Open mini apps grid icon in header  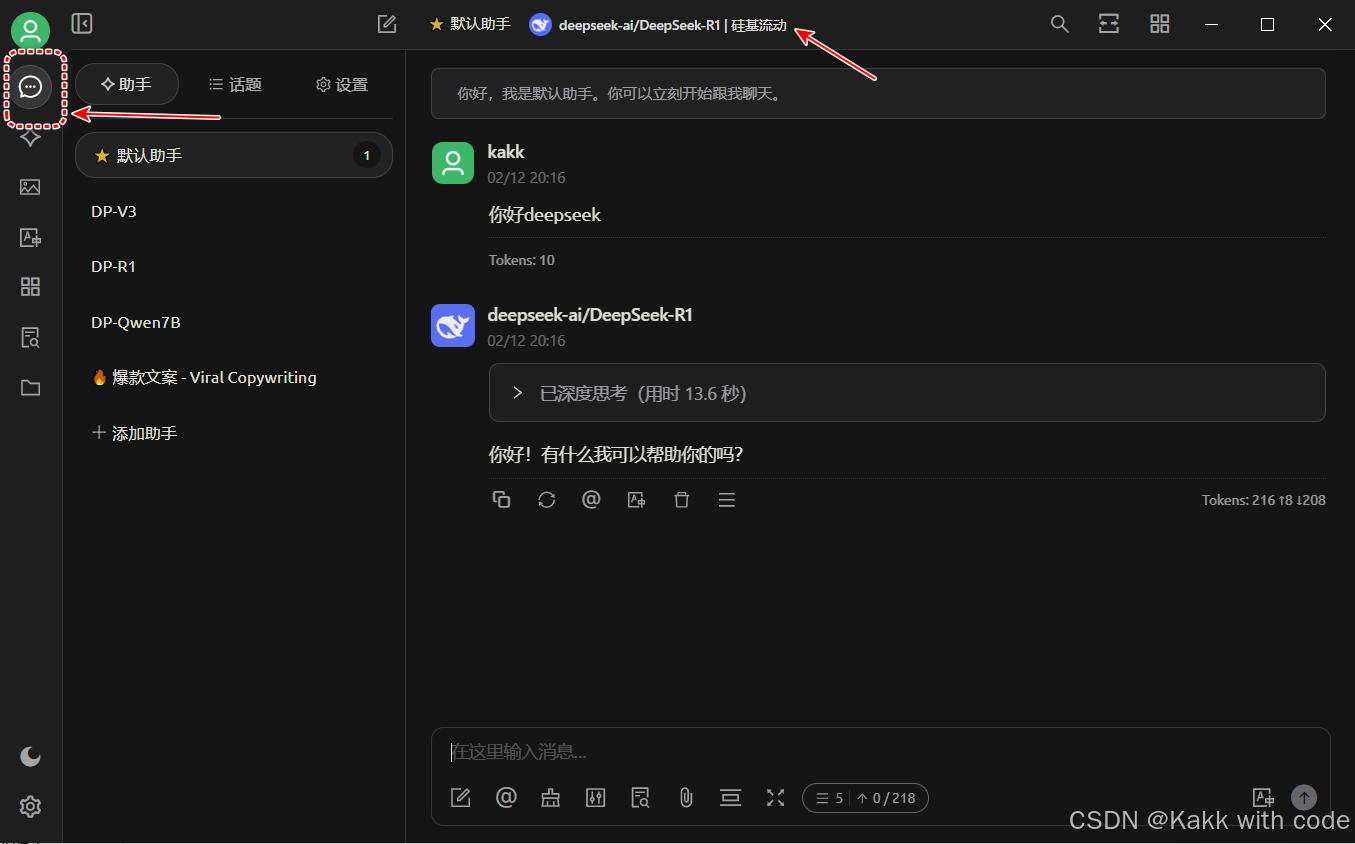[1160, 24]
